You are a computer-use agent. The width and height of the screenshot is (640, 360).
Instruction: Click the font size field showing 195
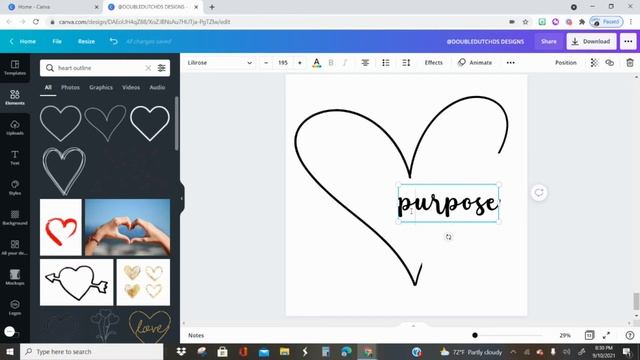[283, 63]
